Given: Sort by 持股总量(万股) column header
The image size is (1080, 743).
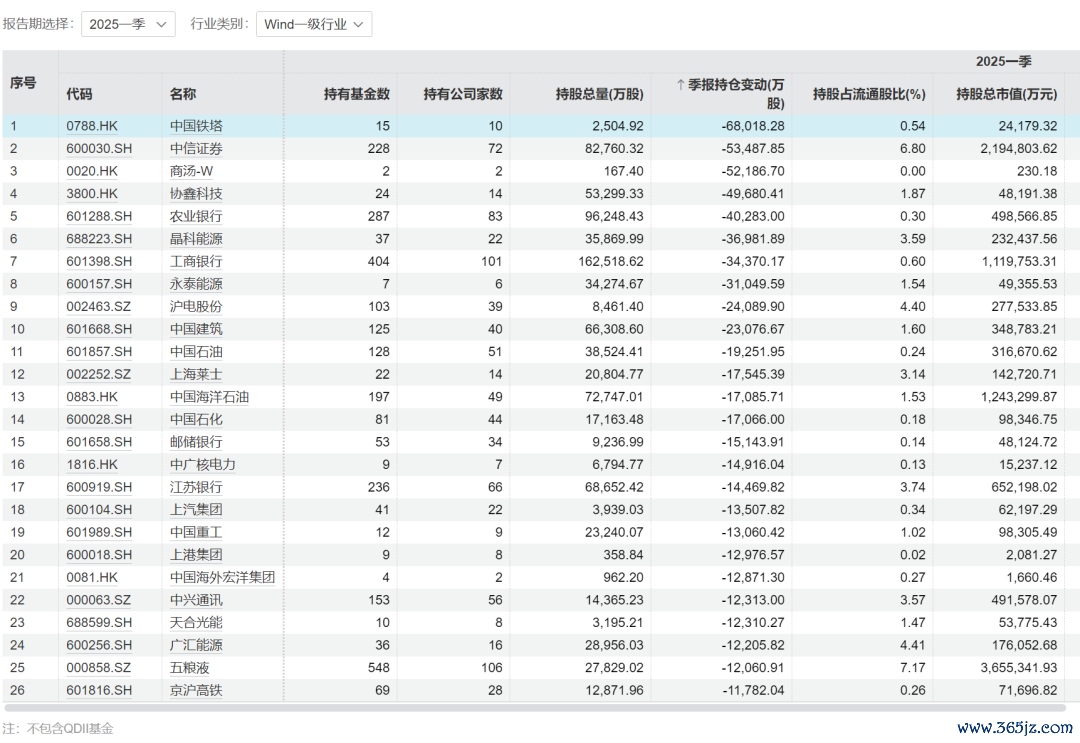Looking at the screenshot, I should click(x=600, y=94).
